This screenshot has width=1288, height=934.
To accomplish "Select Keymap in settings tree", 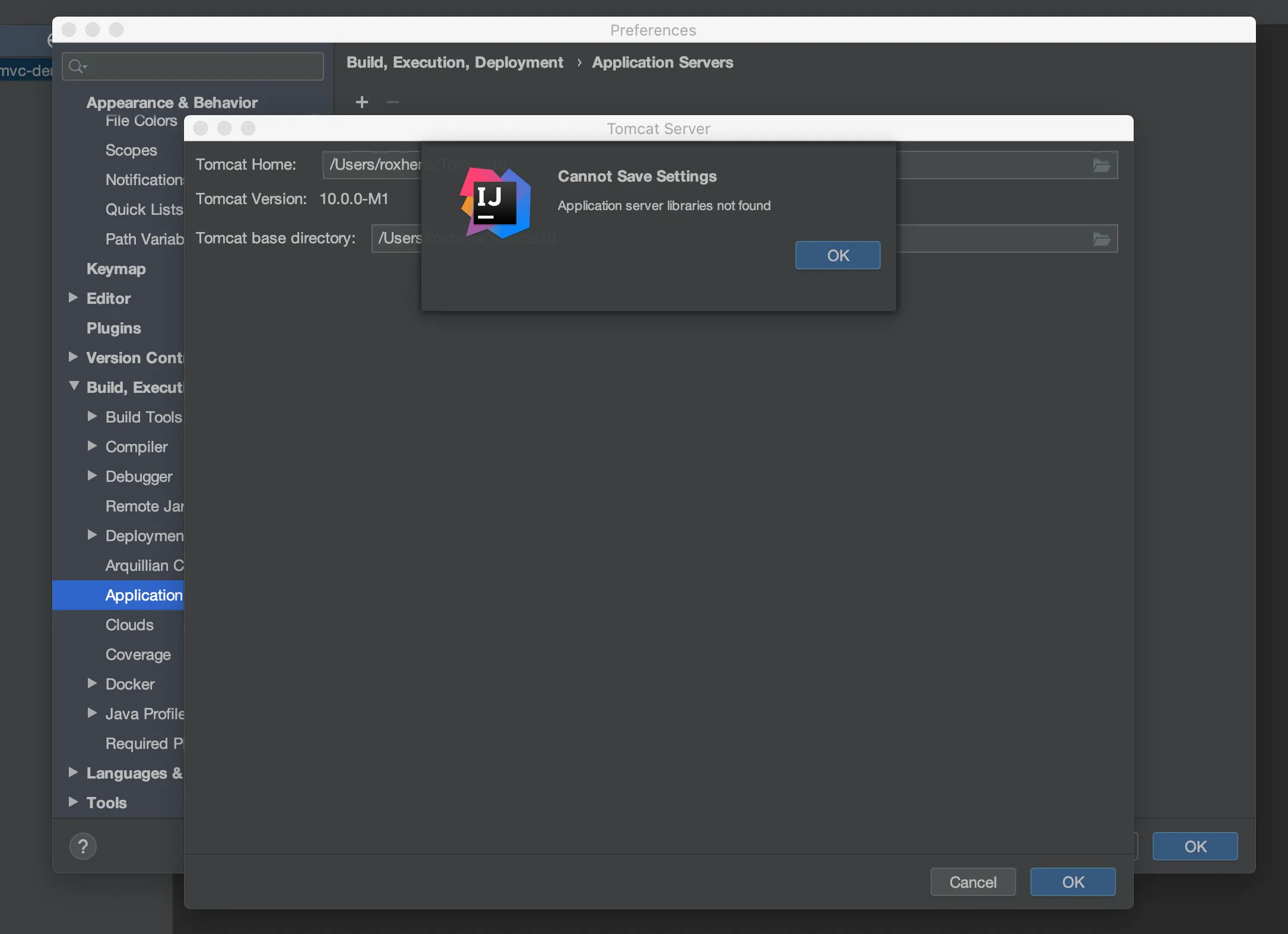I will tap(116, 269).
